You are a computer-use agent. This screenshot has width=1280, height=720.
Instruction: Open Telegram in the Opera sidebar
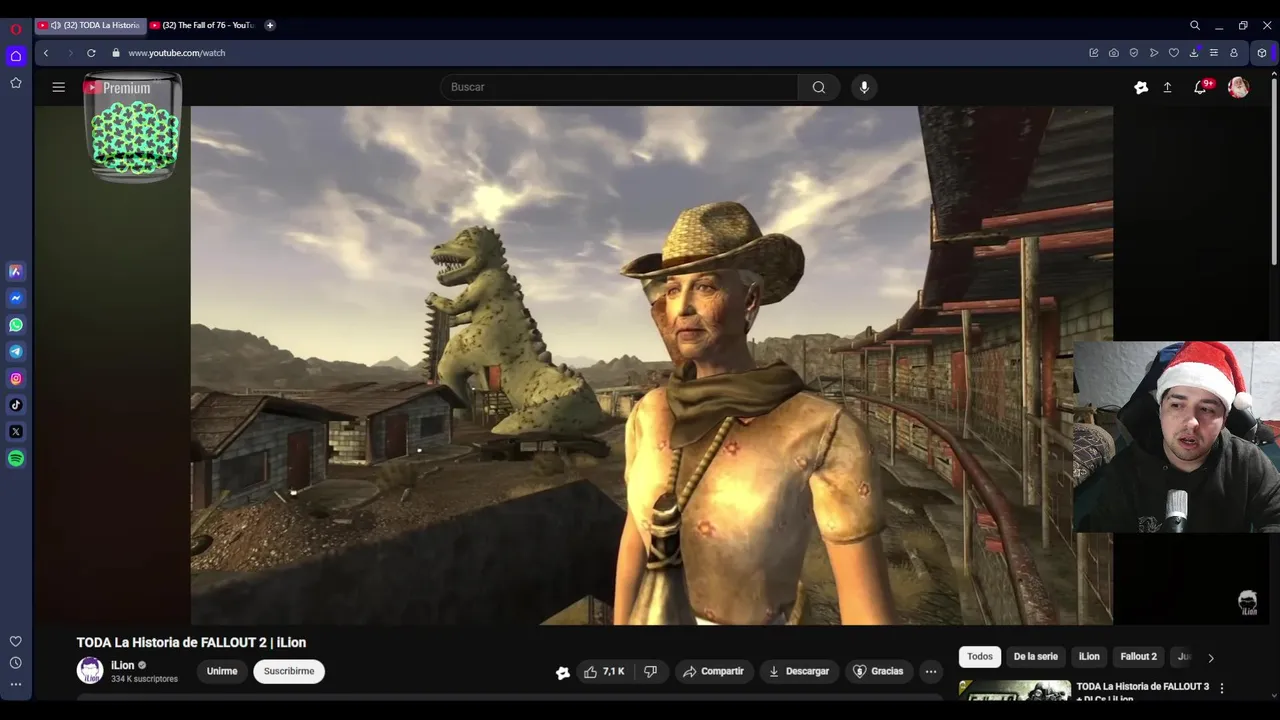point(16,352)
